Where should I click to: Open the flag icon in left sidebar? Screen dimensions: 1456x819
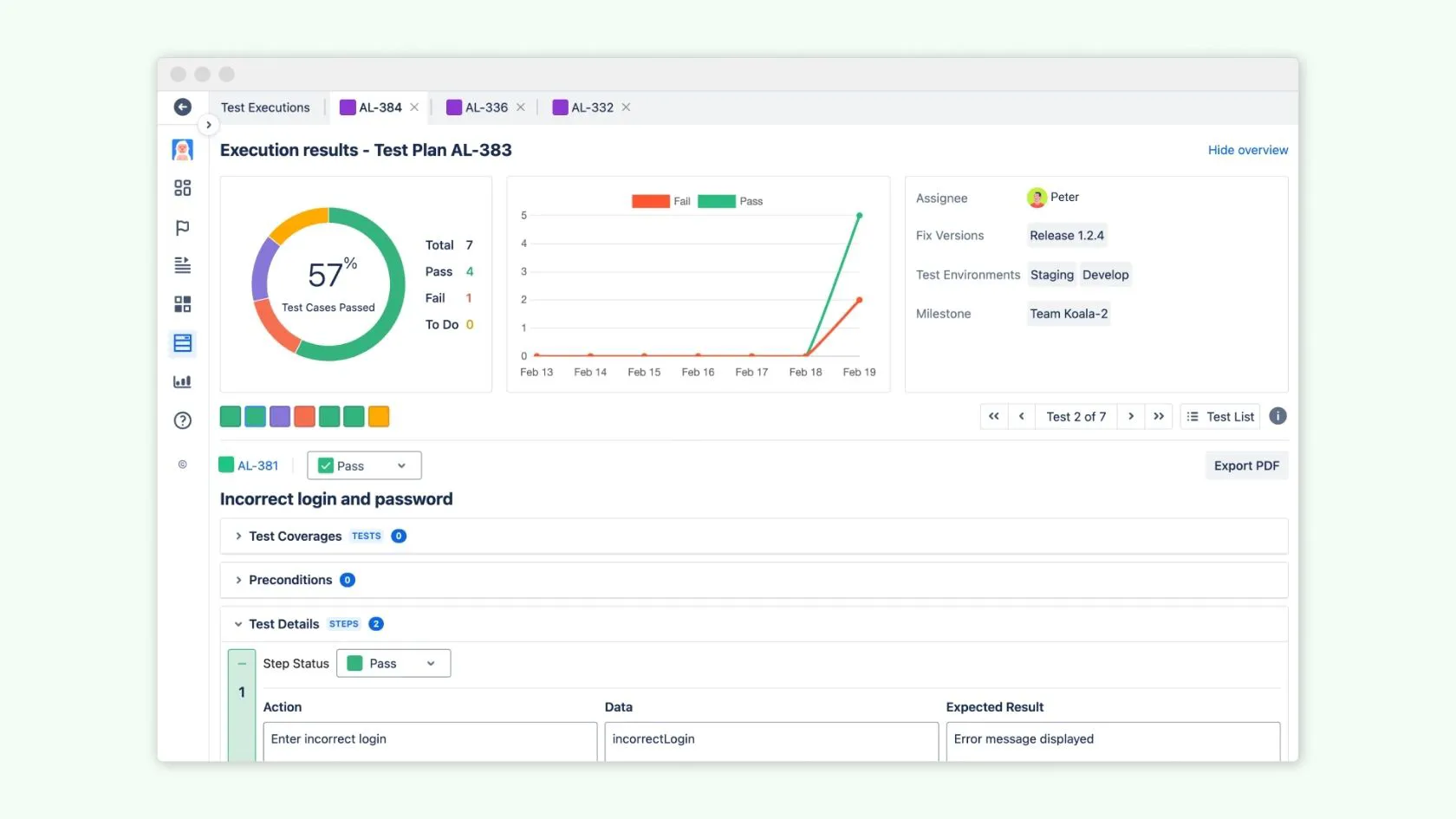(x=182, y=227)
